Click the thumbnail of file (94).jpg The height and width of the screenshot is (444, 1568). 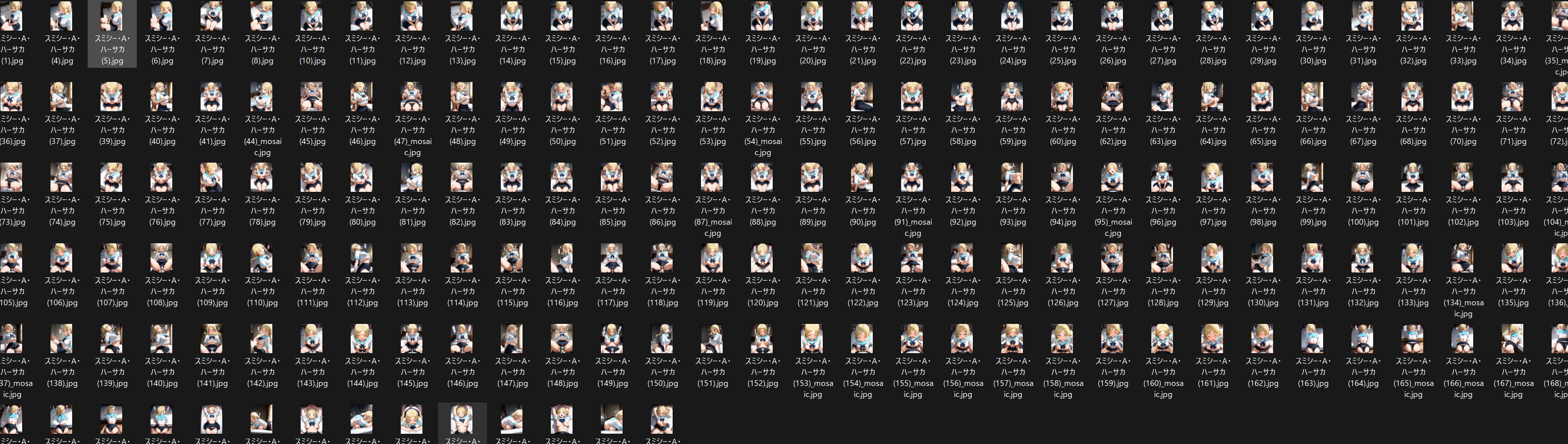(1062, 177)
